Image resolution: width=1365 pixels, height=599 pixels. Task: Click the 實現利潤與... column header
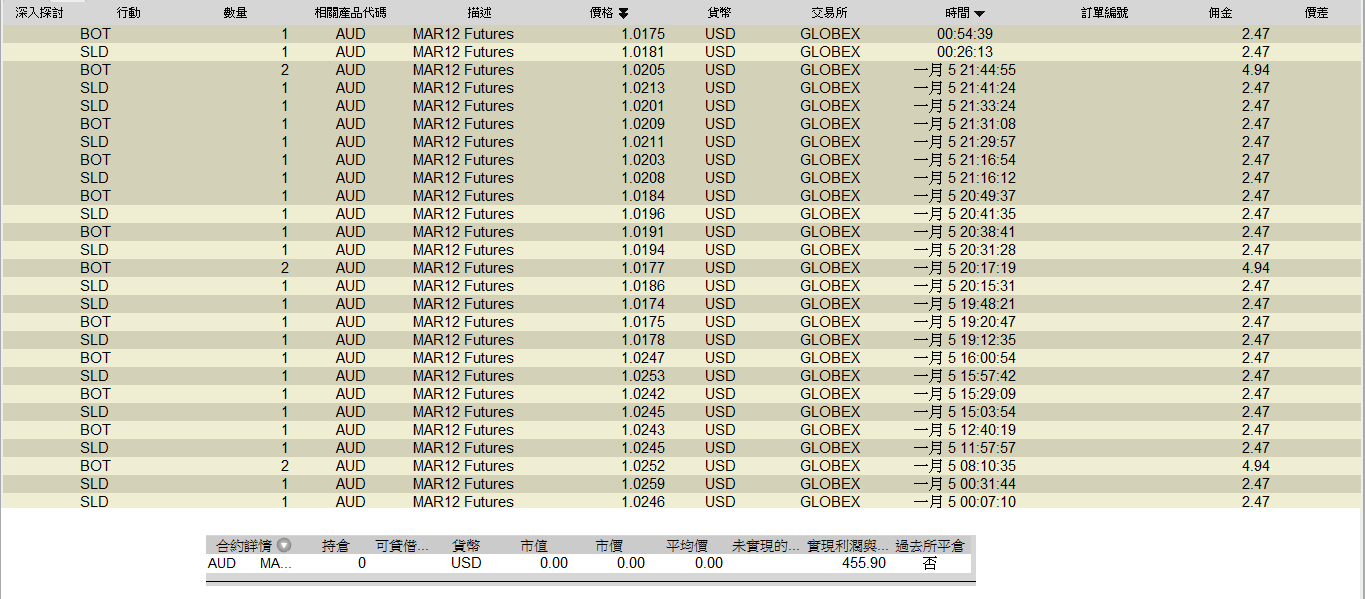point(848,546)
